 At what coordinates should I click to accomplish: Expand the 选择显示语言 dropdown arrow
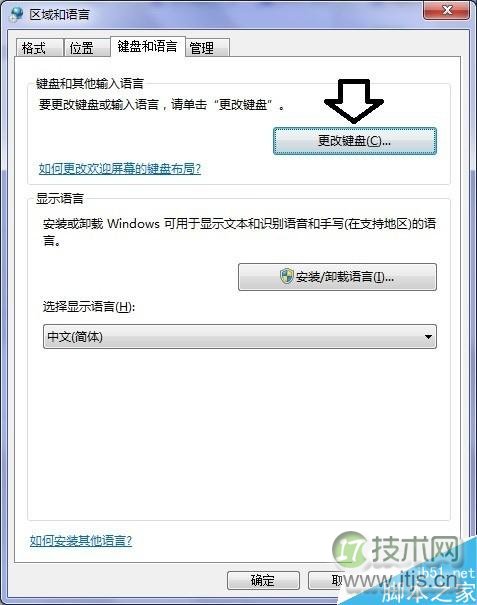tap(428, 336)
